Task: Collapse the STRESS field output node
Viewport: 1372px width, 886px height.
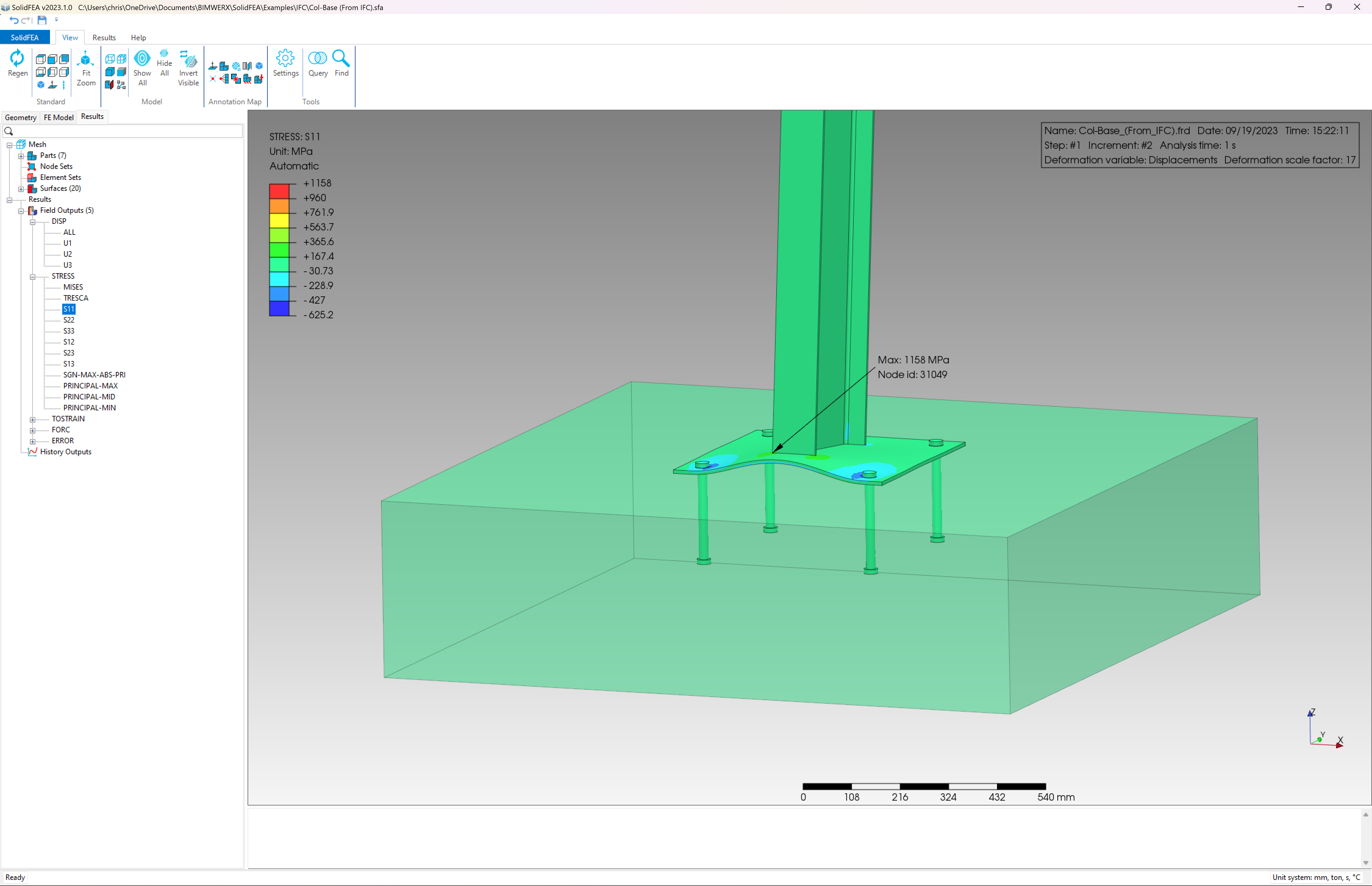Action: point(33,277)
